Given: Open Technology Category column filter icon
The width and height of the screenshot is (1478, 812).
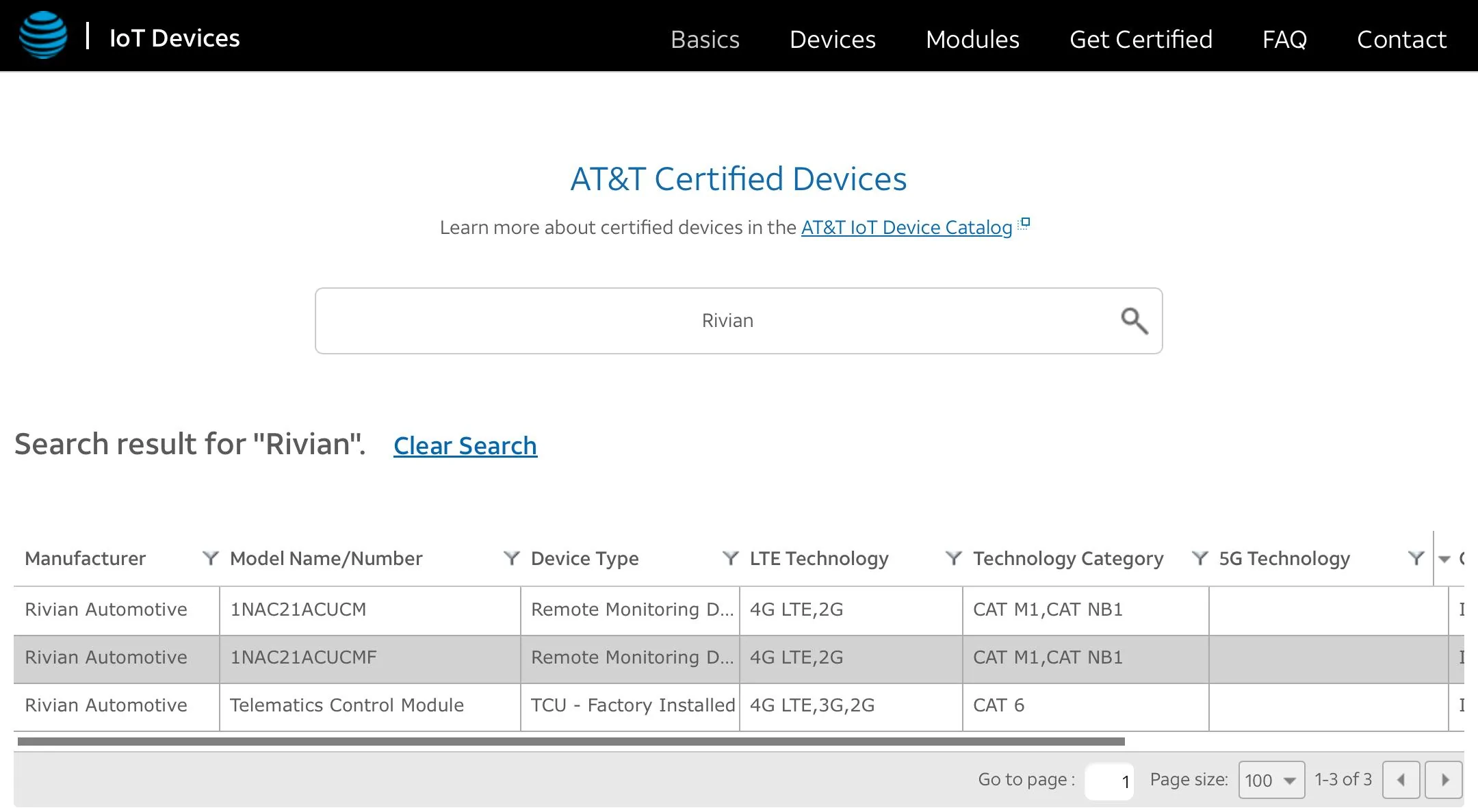Looking at the screenshot, I should 1200,559.
